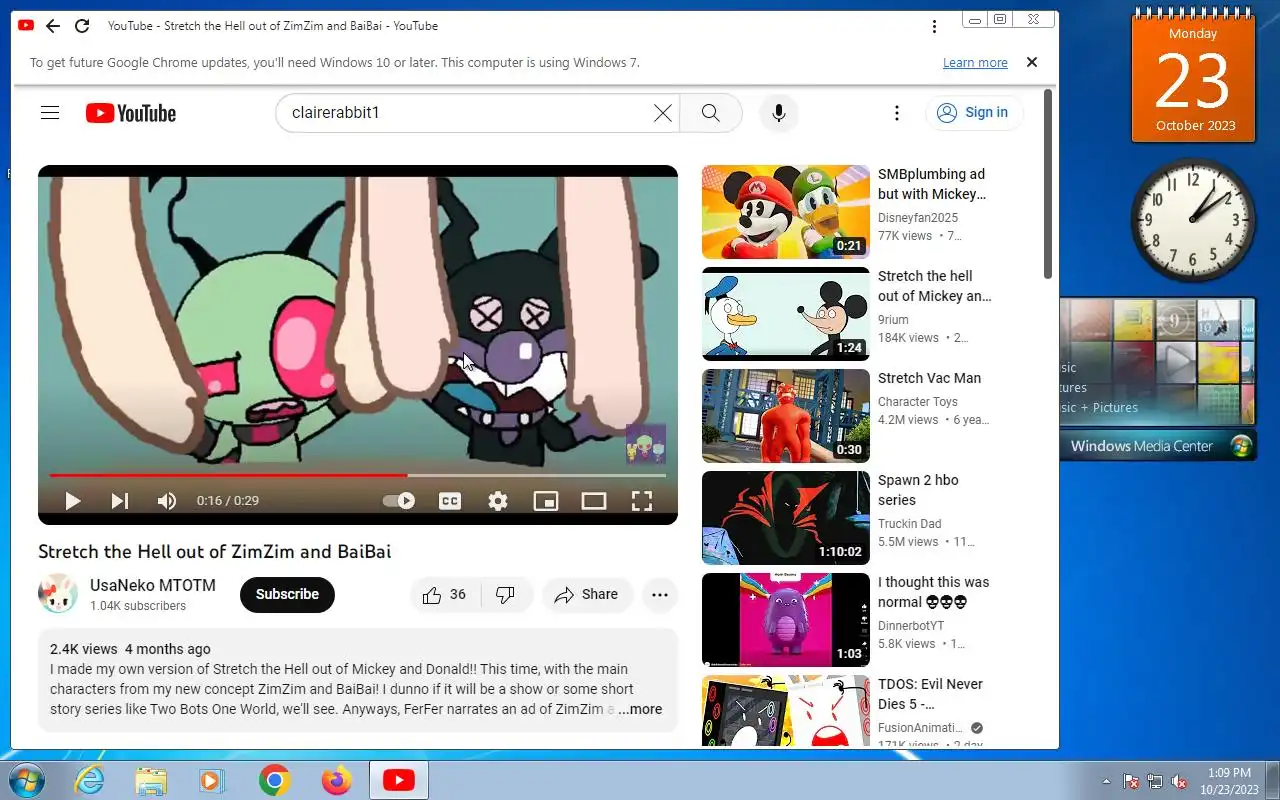The height and width of the screenshot is (800, 1280).
Task: Start voice search with microphone
Action: [779, 113]
